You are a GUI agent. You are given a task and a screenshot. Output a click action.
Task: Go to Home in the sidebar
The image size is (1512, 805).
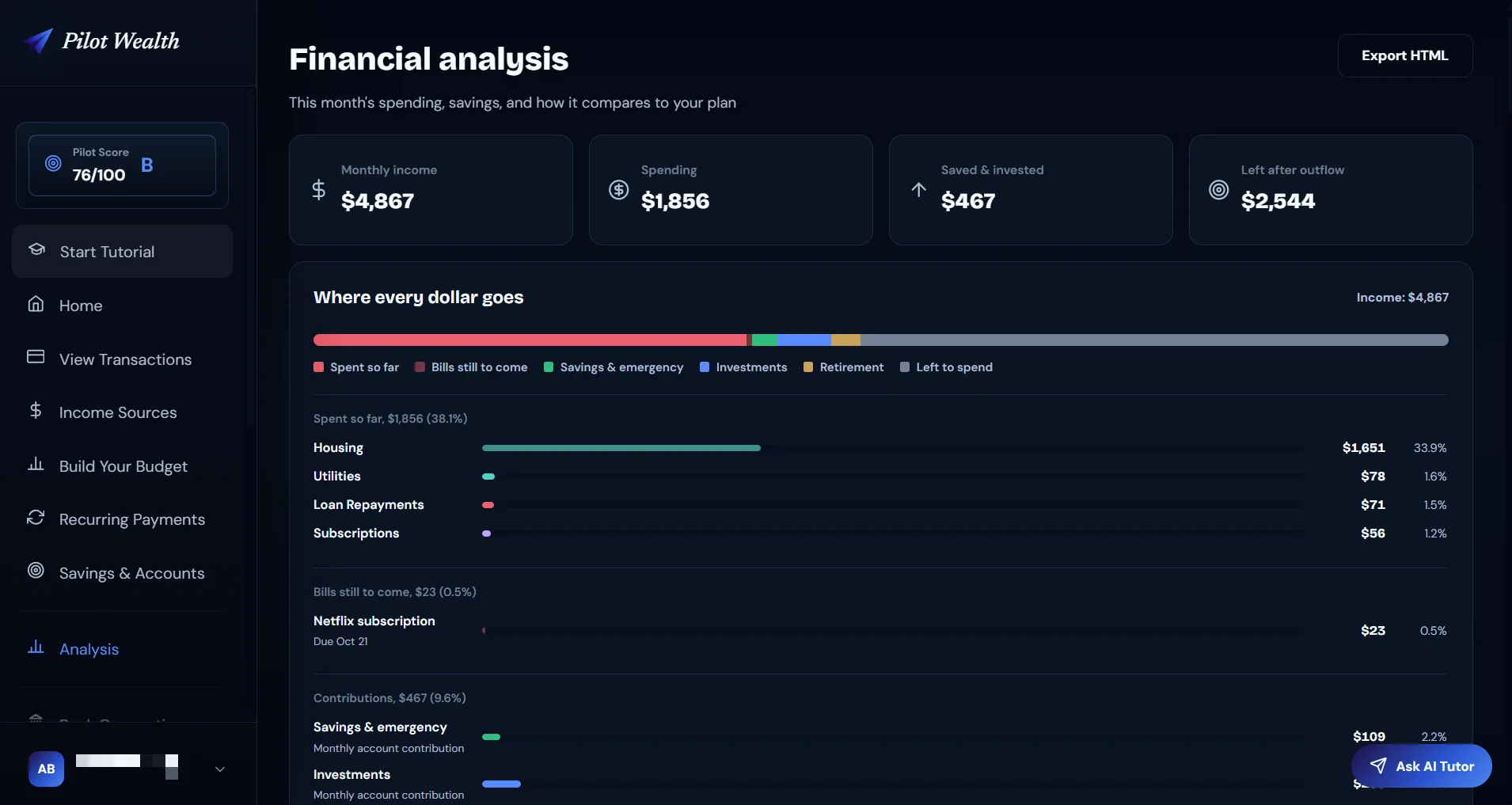122,306
